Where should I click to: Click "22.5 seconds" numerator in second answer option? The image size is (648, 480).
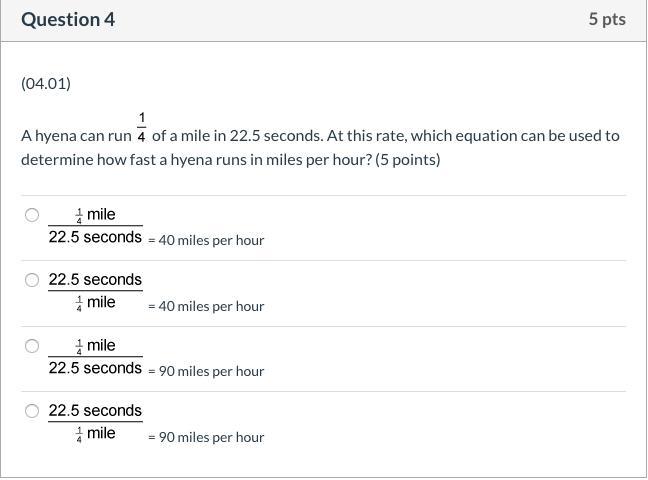95,279
